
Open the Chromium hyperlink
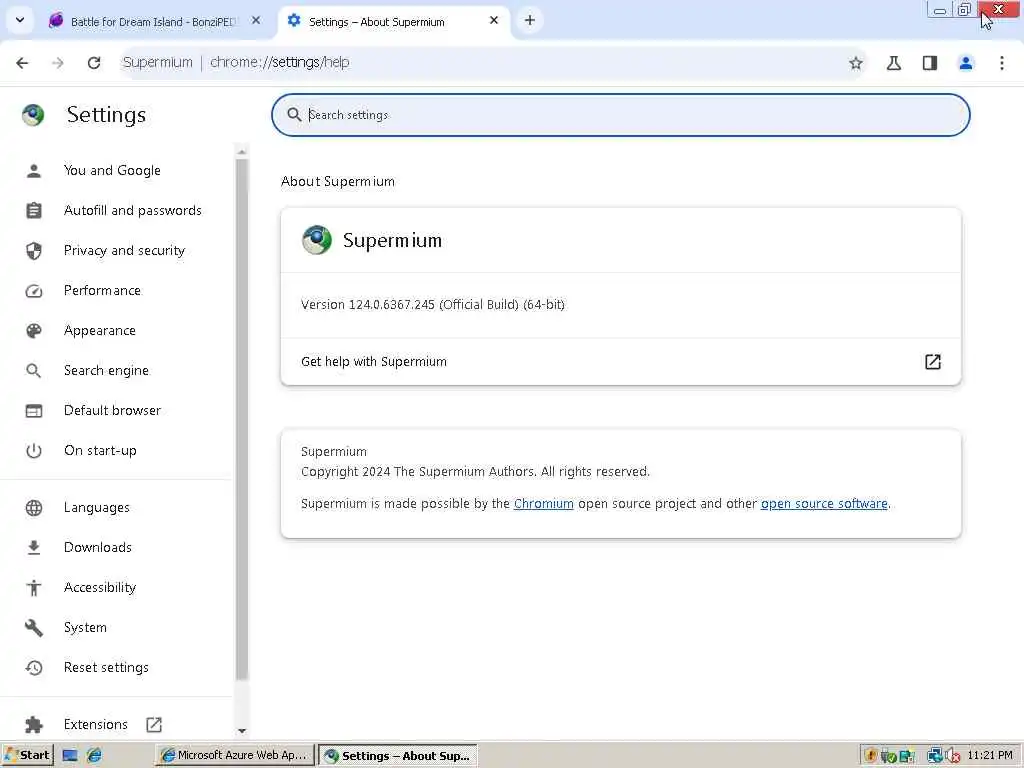(x=543, y=504)
